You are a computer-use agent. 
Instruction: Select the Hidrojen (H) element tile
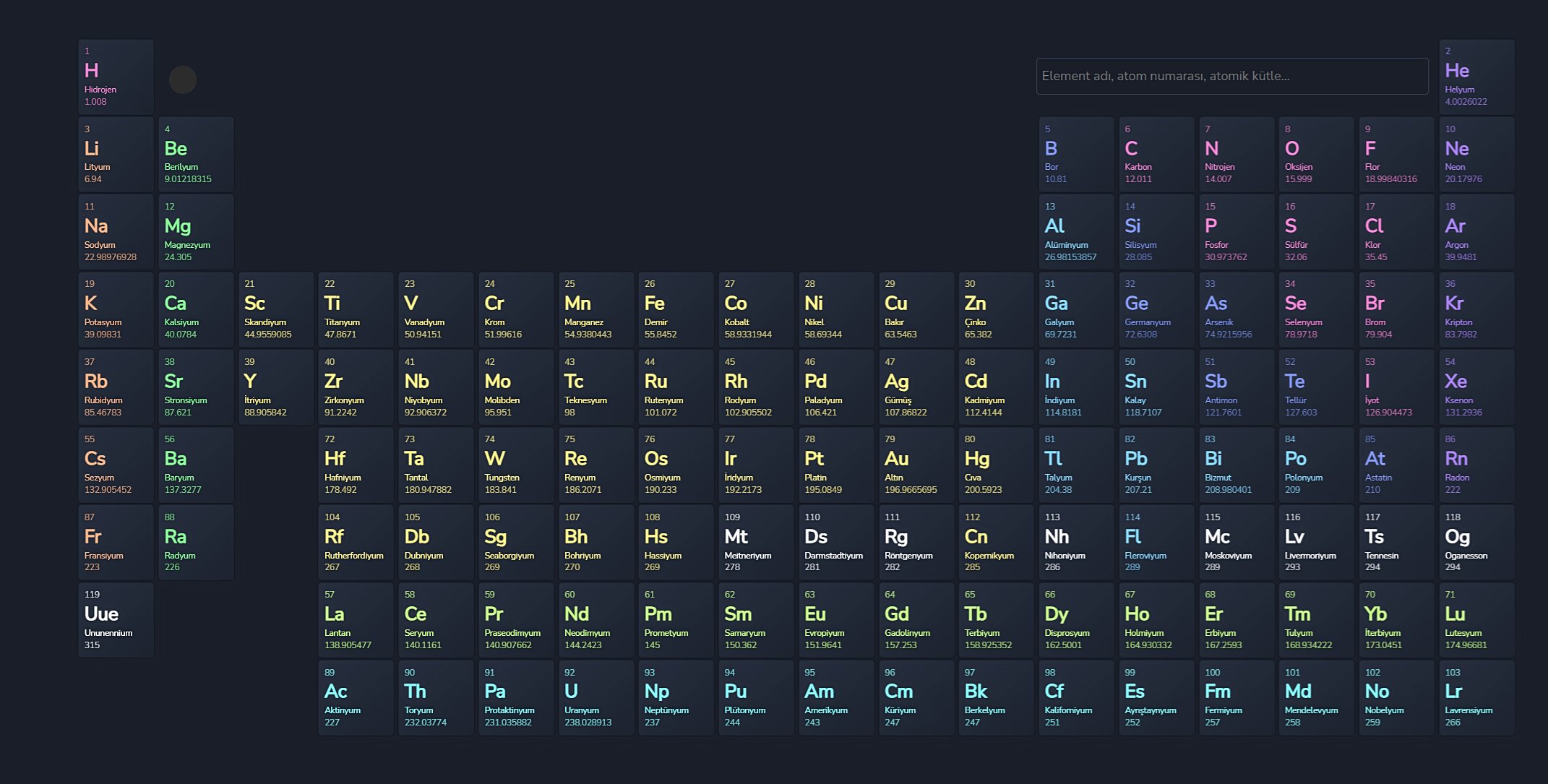116,77
